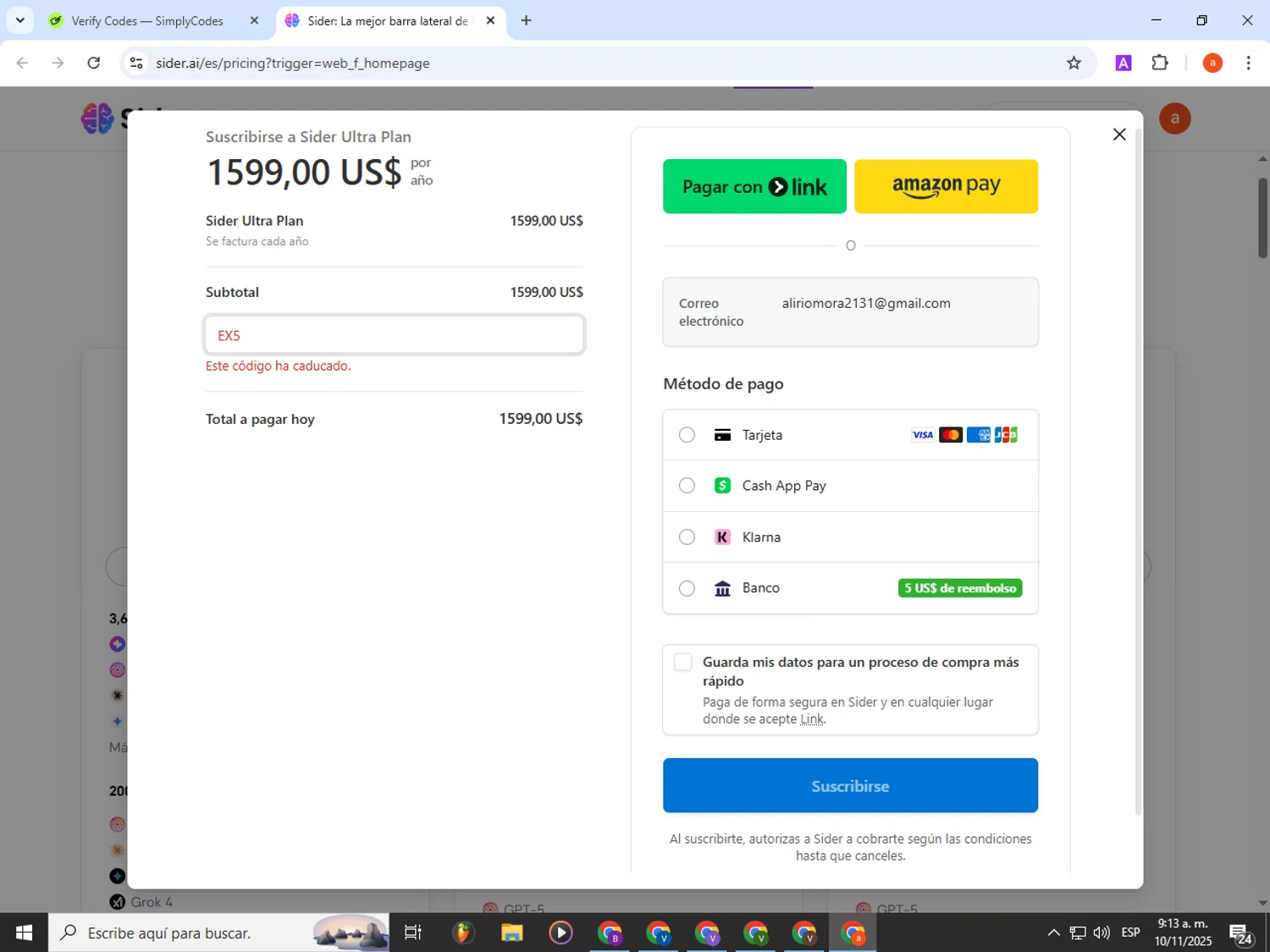Open the Windows Start menu
The height and width of the screenshot is (952, 1270).
click(x=24, y=933)
